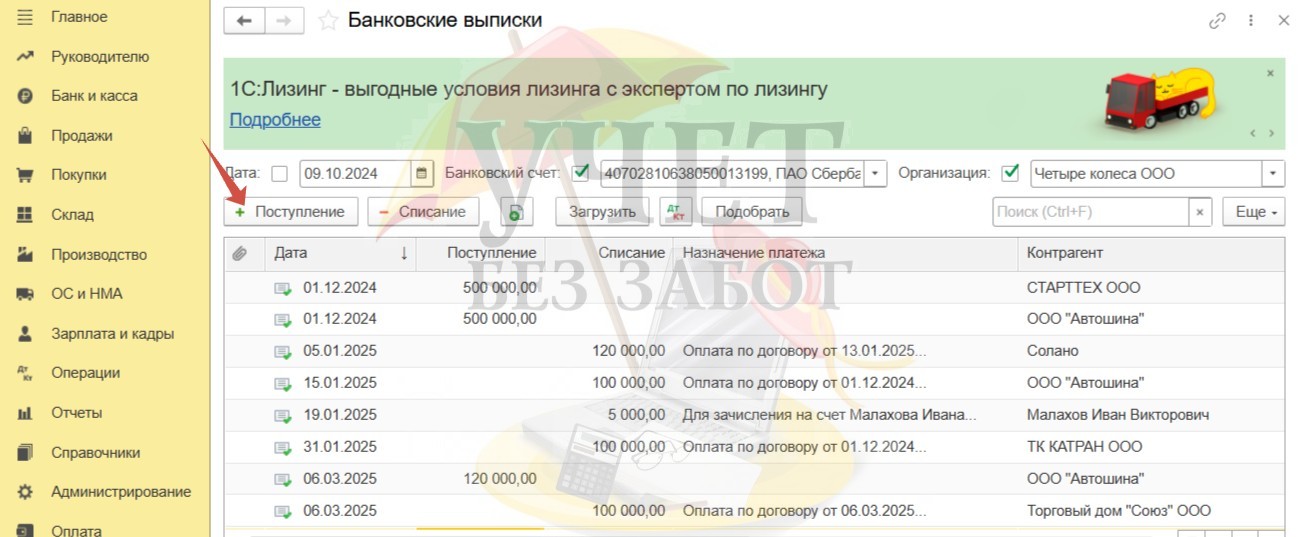Show next banner with right arrow
This screenshot has width=1306, height=537.
point(1272,133)
